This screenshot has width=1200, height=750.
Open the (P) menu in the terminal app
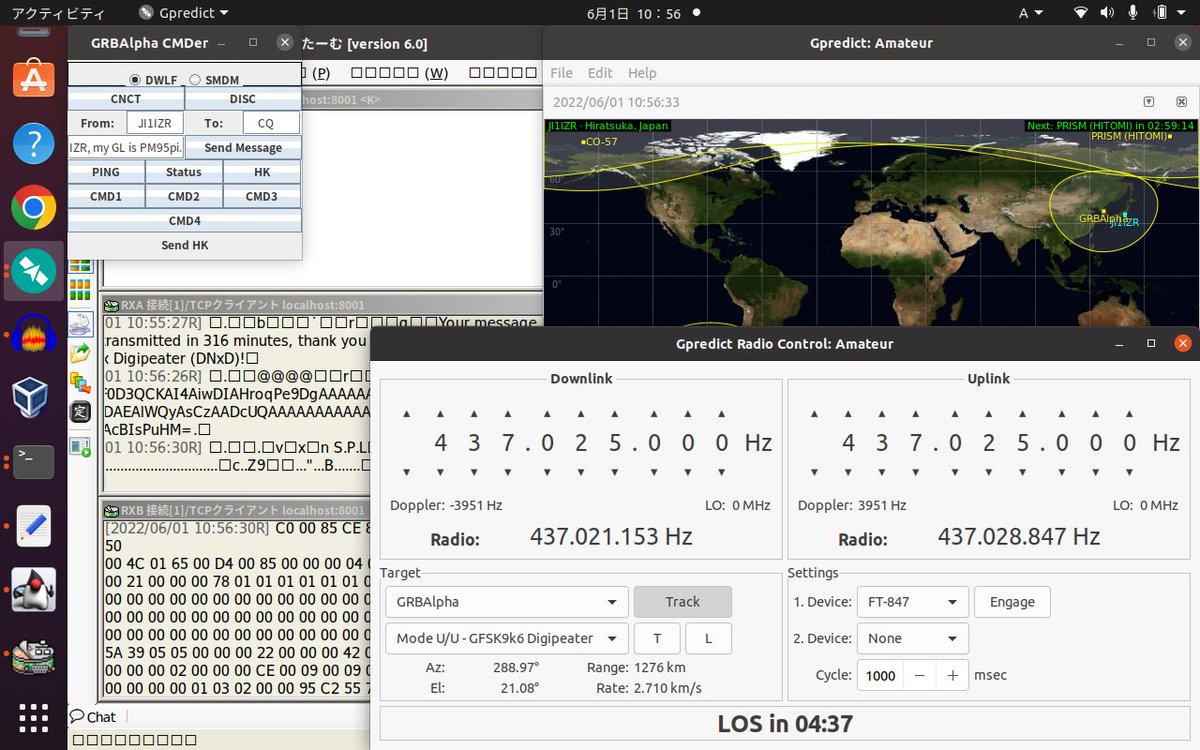(x=321, y=73)
